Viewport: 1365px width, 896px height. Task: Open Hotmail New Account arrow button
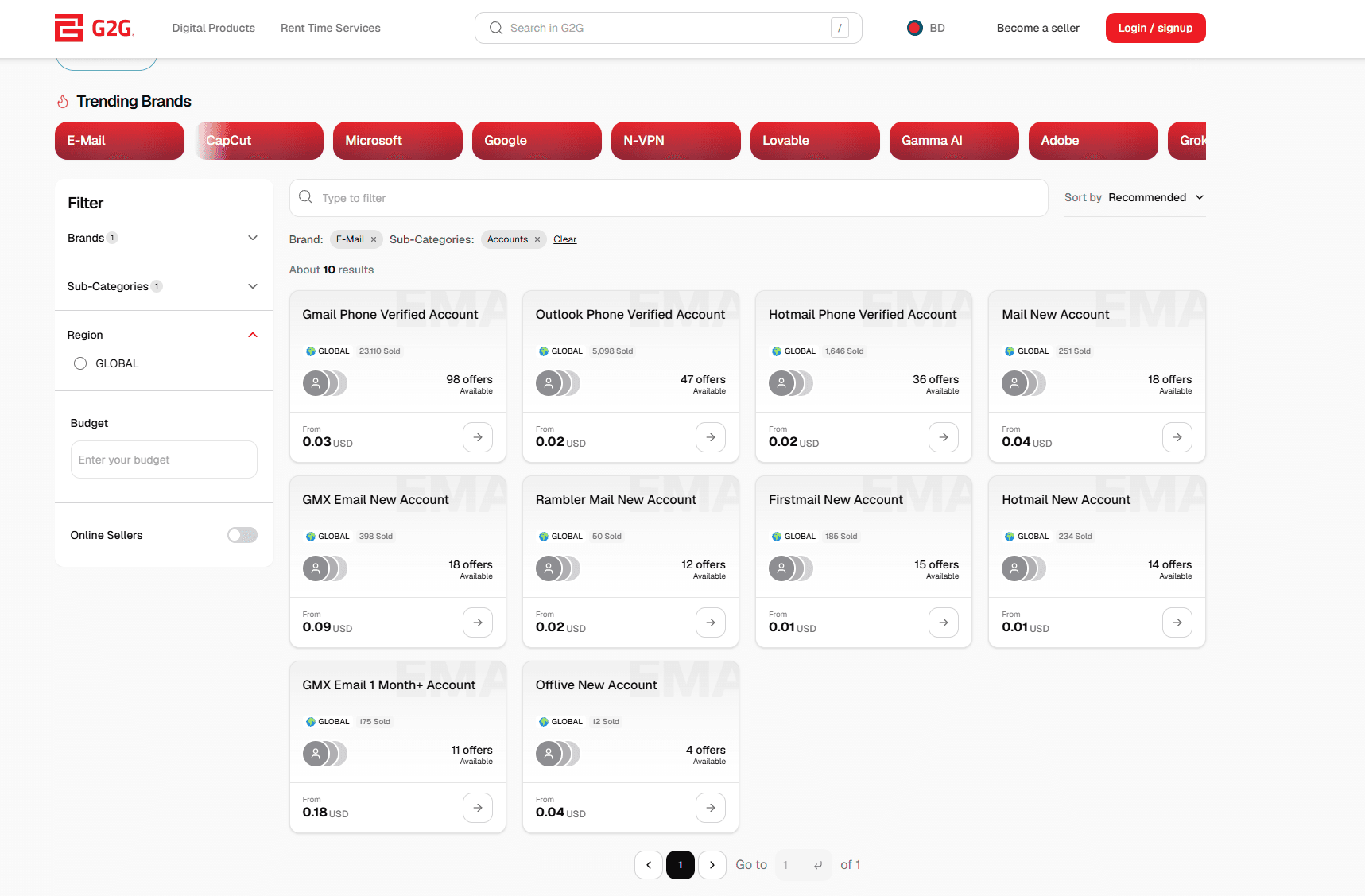click(1177, 623)
